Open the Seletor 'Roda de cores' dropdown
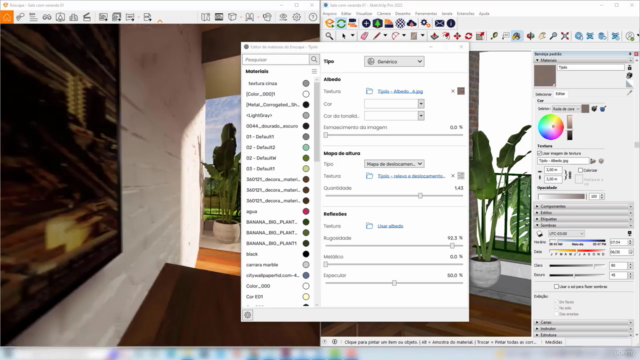The image size is (640, 360). pos(566,109)
